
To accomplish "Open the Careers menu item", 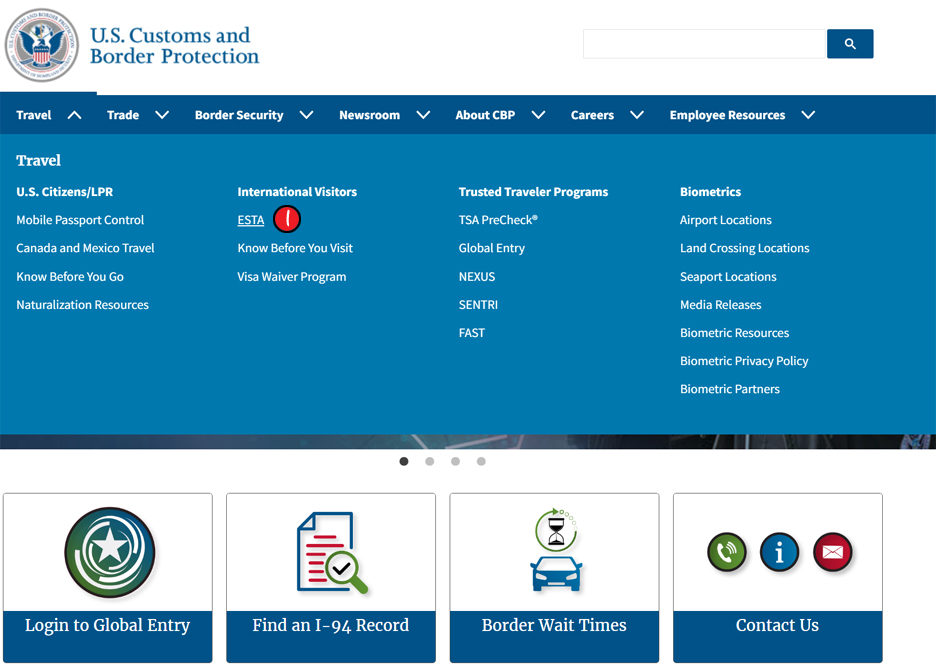I will pos(592,115).
